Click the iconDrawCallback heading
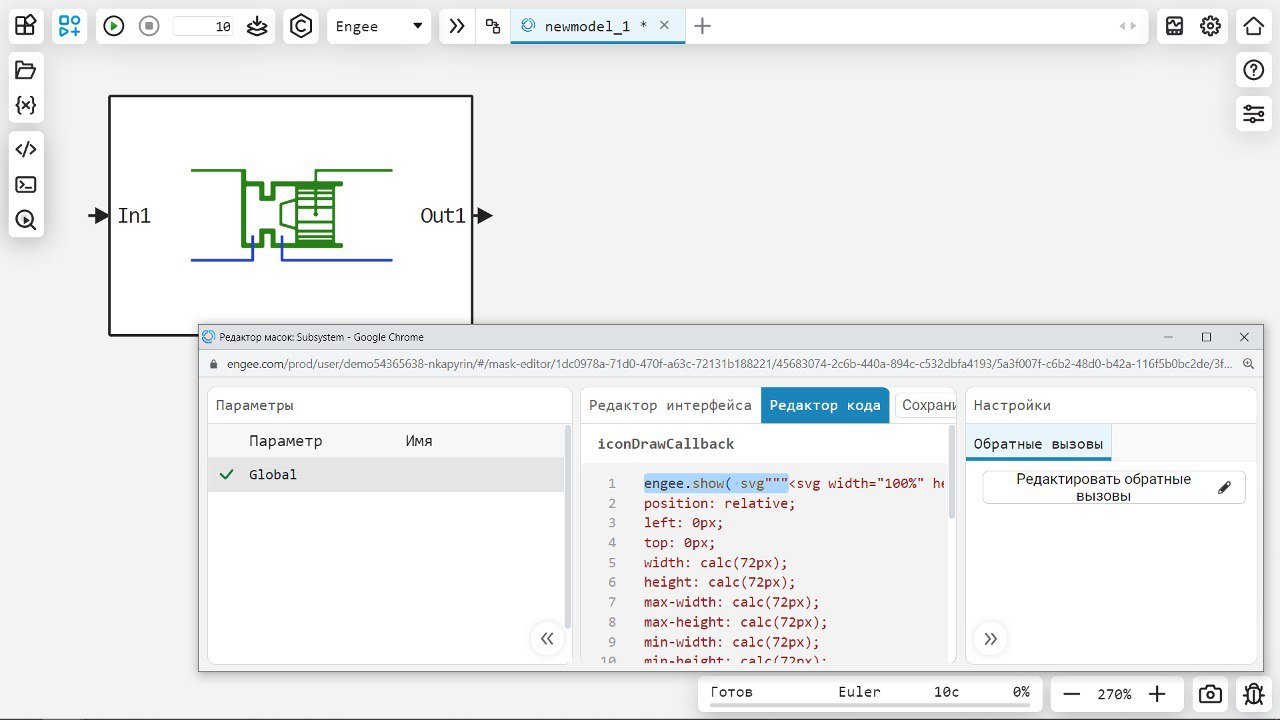 [x=666, y=444]
